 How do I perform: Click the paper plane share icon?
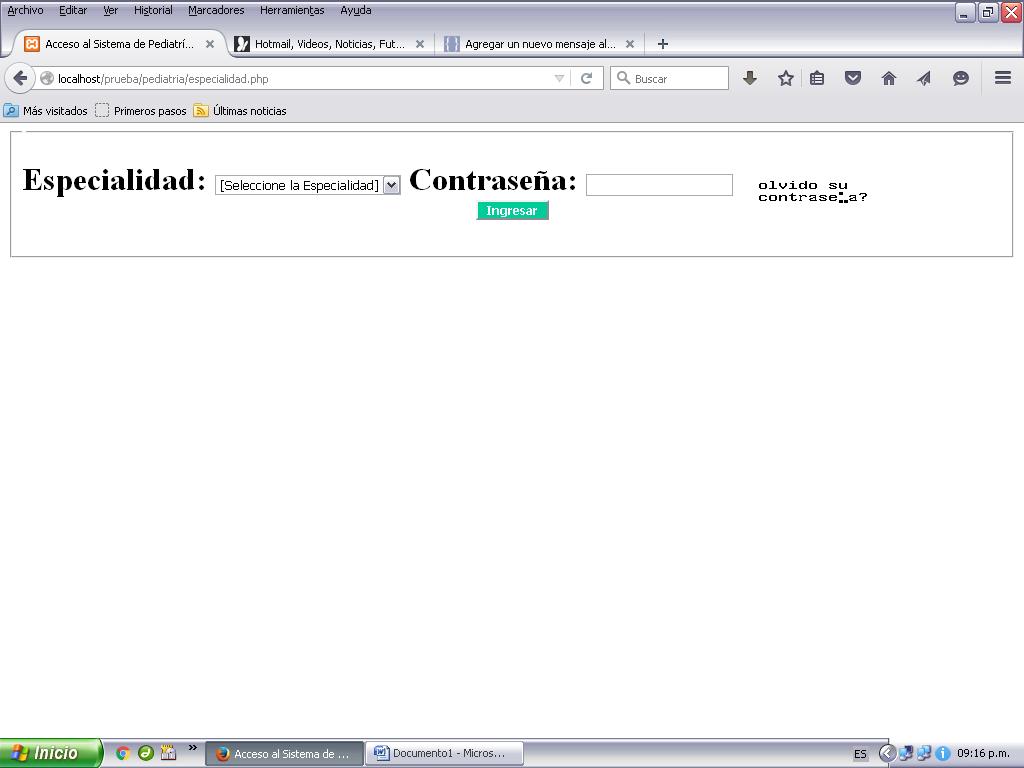pos(923,78)
